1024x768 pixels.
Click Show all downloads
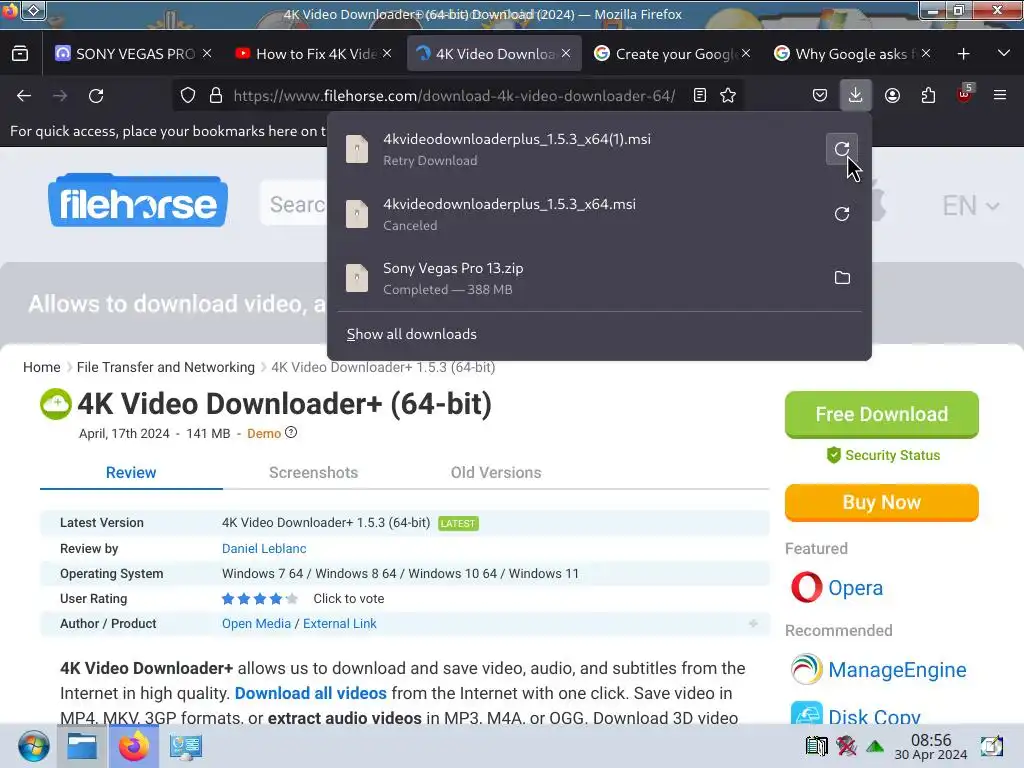411,334
